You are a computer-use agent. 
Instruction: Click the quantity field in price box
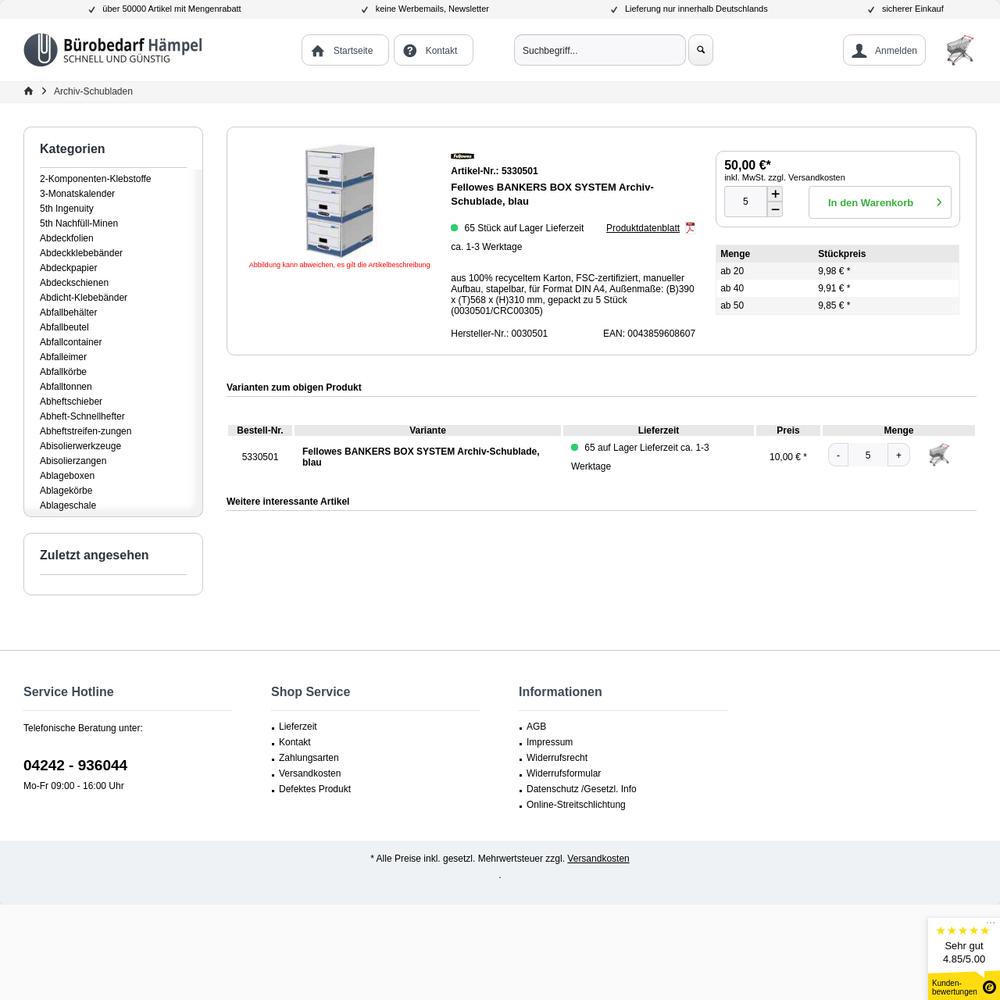tap(746, 202)
